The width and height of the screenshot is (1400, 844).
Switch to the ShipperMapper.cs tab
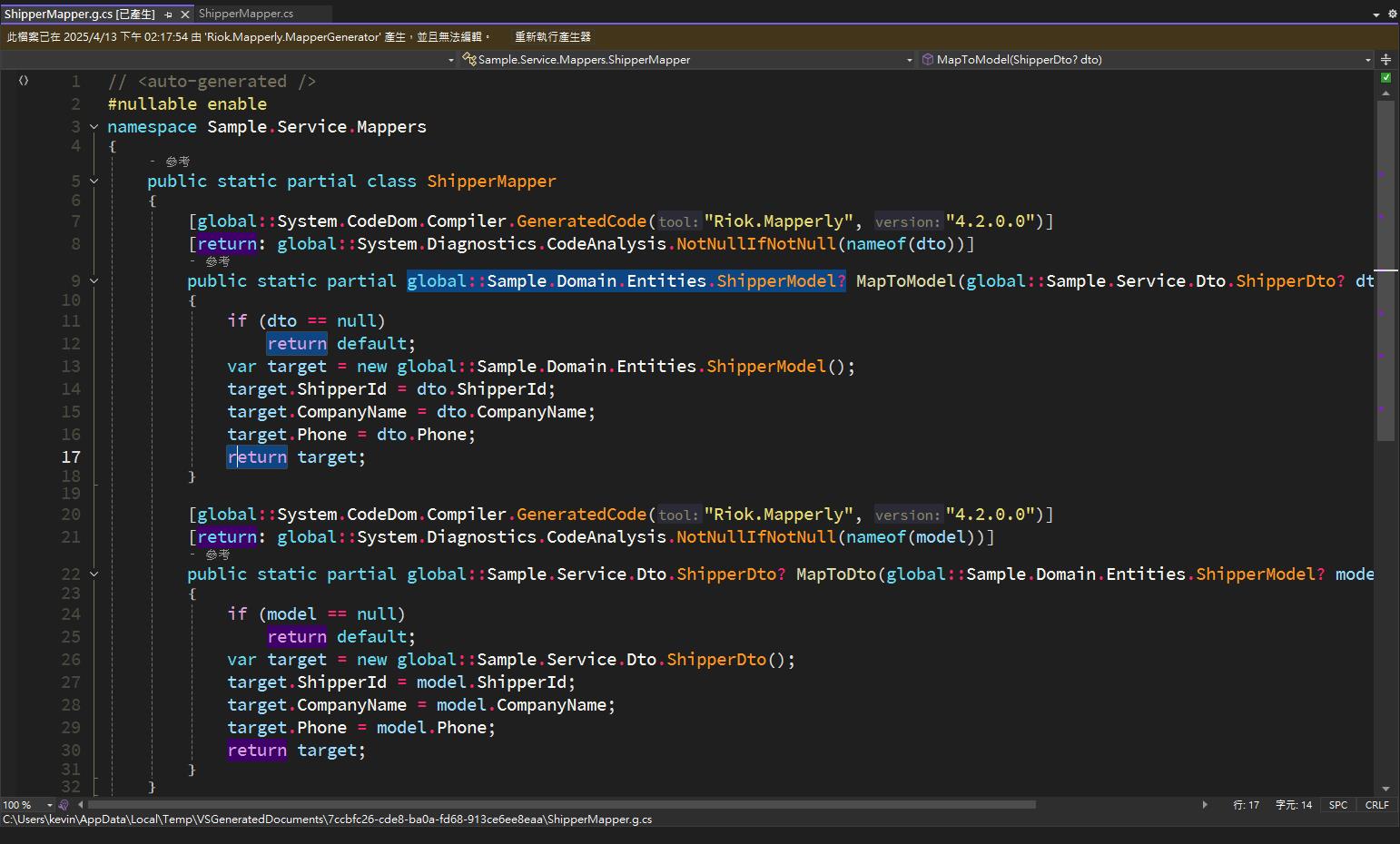point(246,14)
